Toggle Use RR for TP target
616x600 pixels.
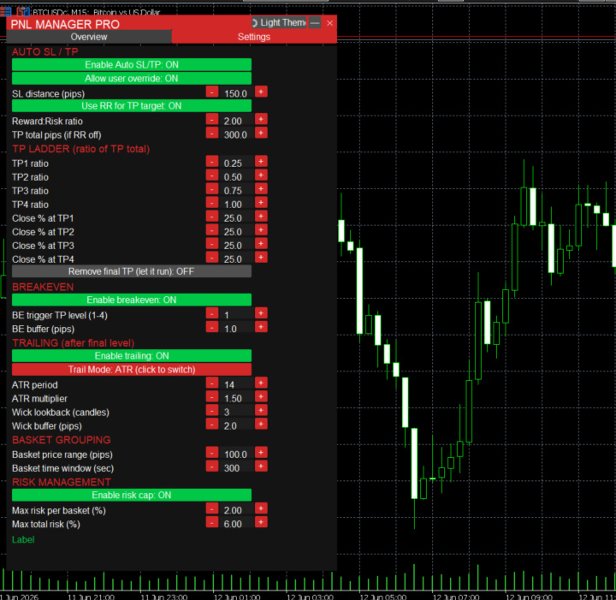(x=132, y=106)
